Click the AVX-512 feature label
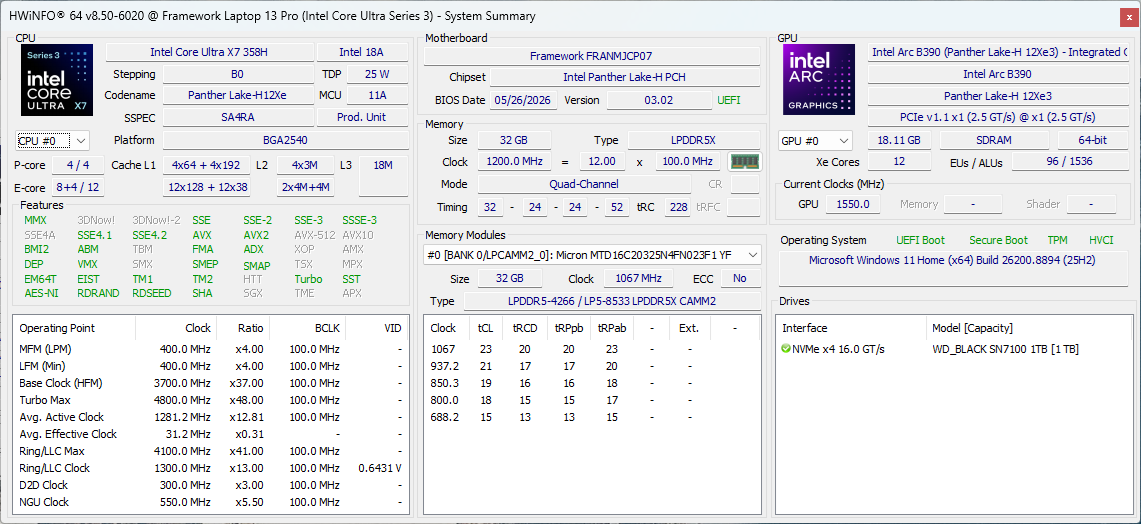This screenshot has width=1141, height=524. pos(314,235)
